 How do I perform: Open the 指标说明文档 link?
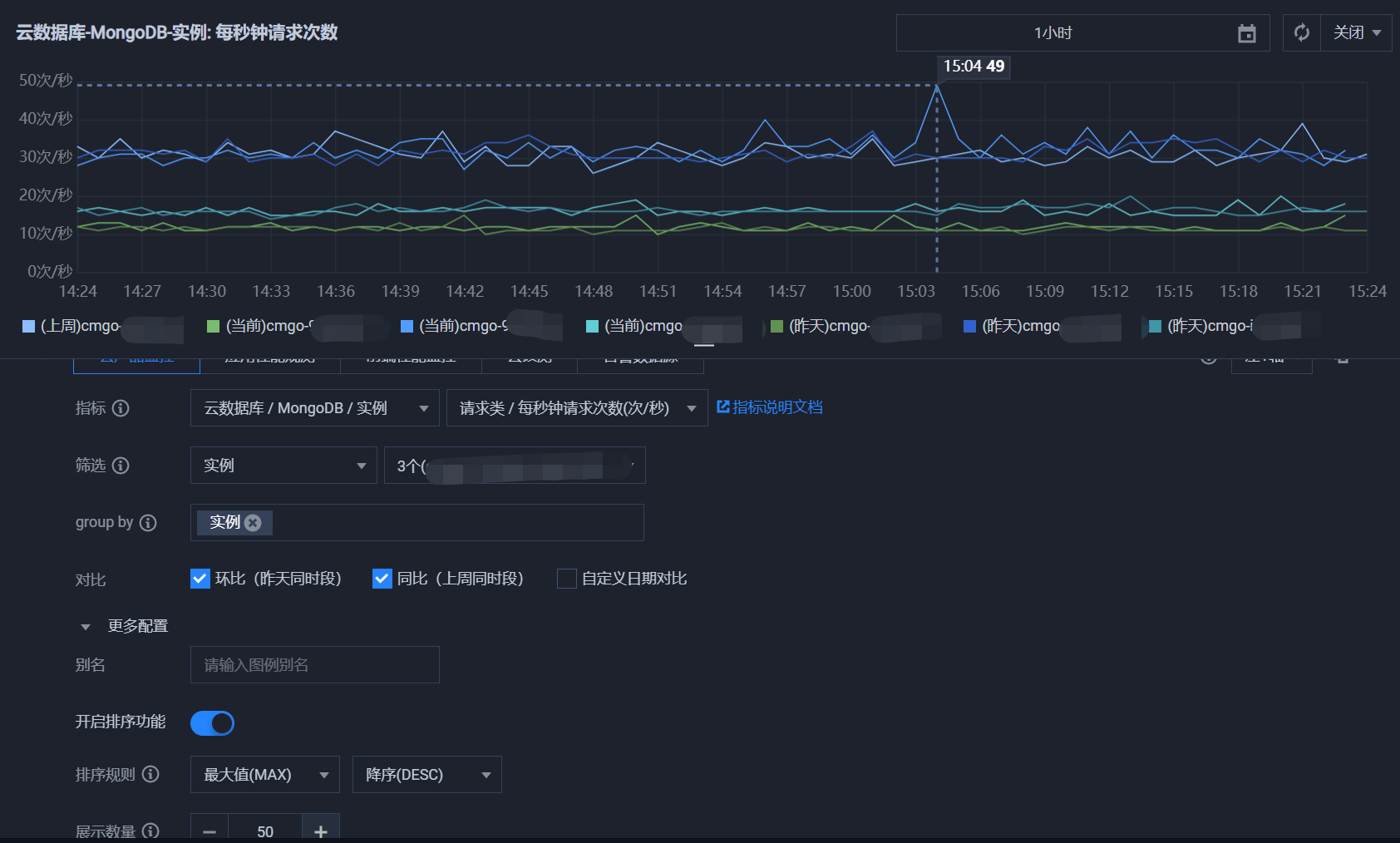tap(770, 407)
